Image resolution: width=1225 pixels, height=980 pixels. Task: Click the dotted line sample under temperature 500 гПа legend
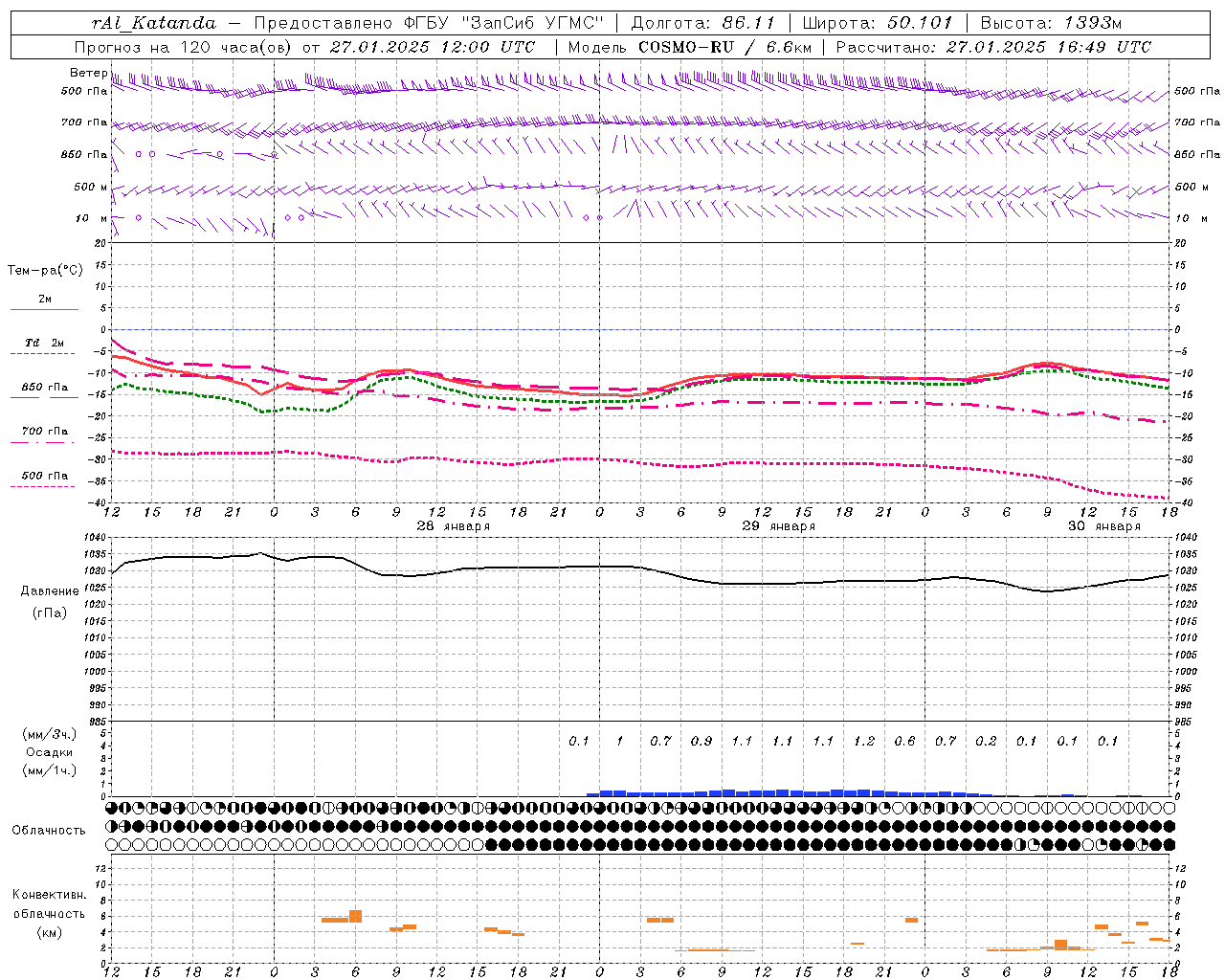pos(43,486)
